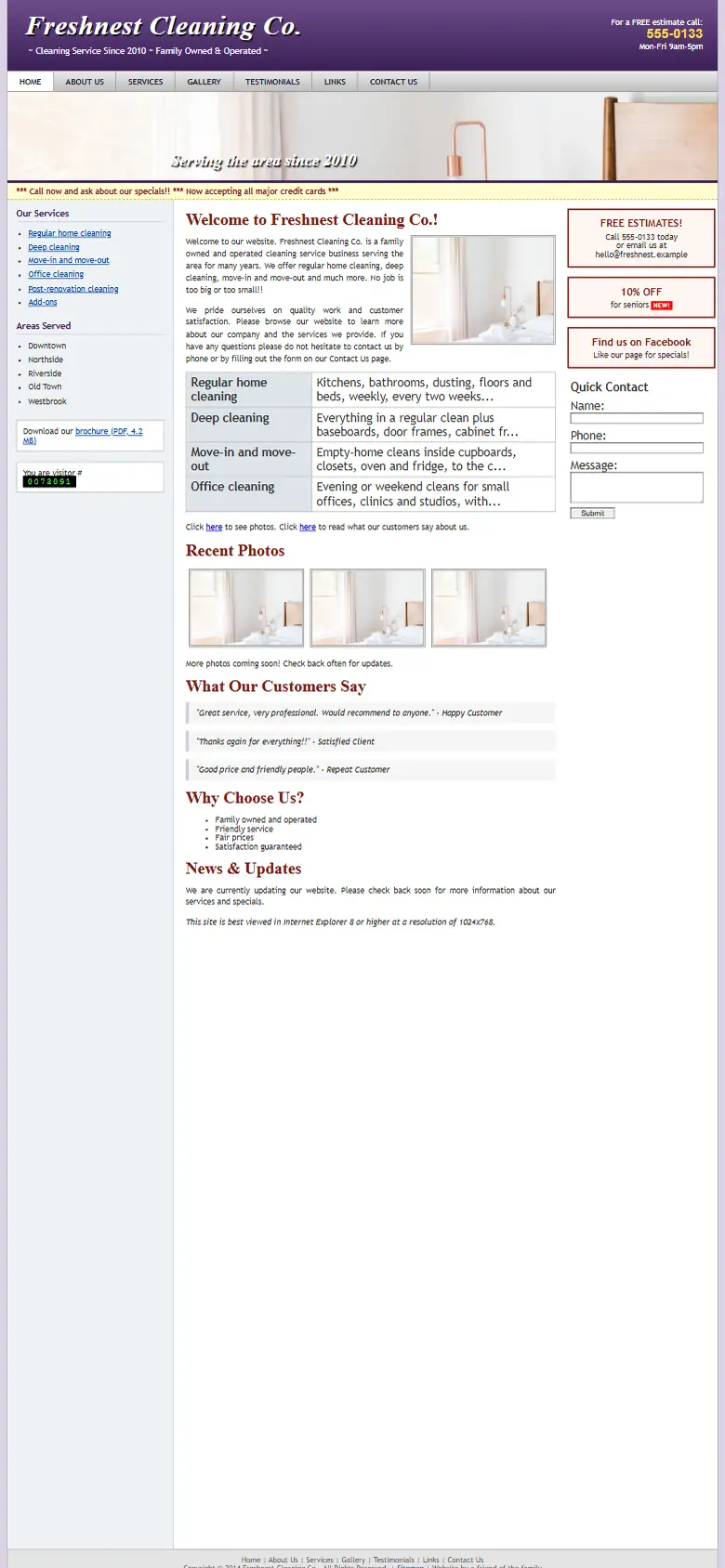
Task: Click 'Everything in a regular clean' description cell
Action: pyautogui.click(x=434, y=425)
